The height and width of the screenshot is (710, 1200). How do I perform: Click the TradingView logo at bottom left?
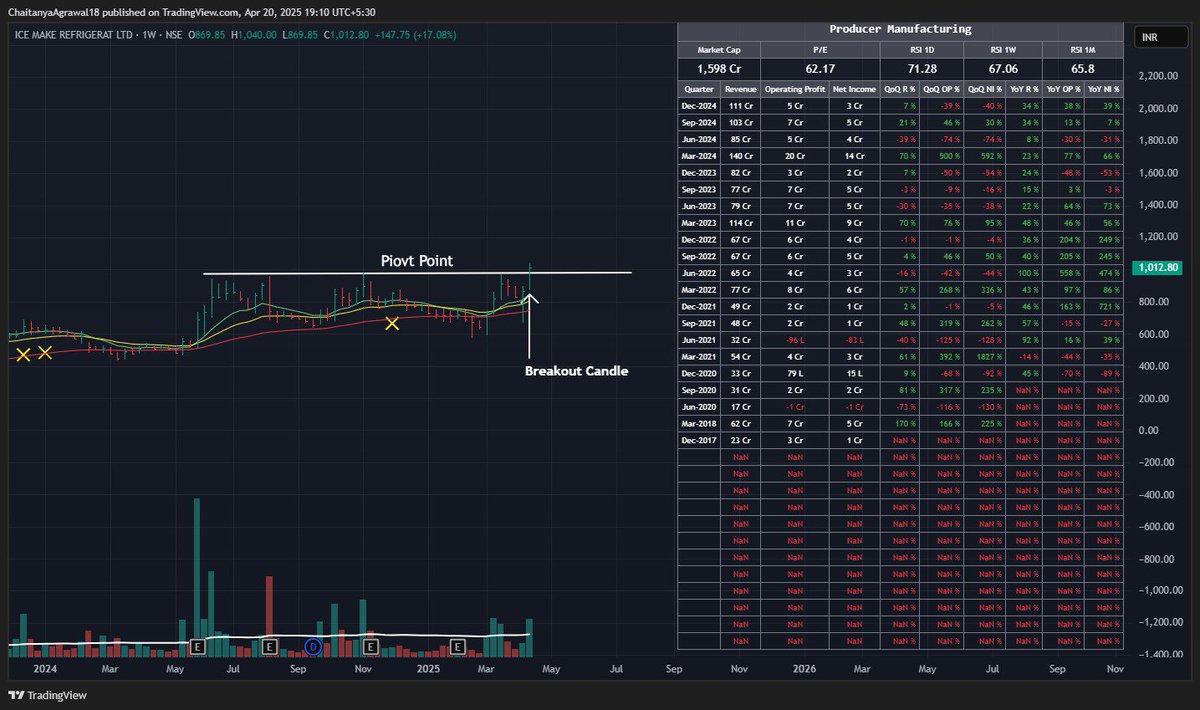point(47,695)
